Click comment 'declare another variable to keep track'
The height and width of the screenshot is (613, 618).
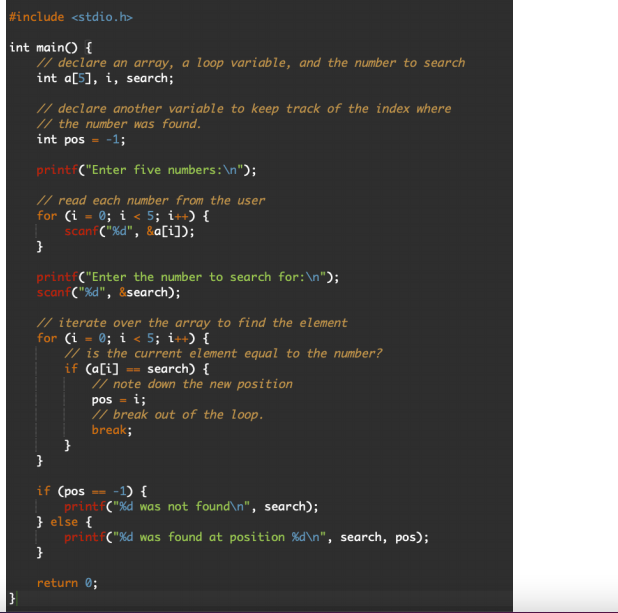(x=244, y=109)
